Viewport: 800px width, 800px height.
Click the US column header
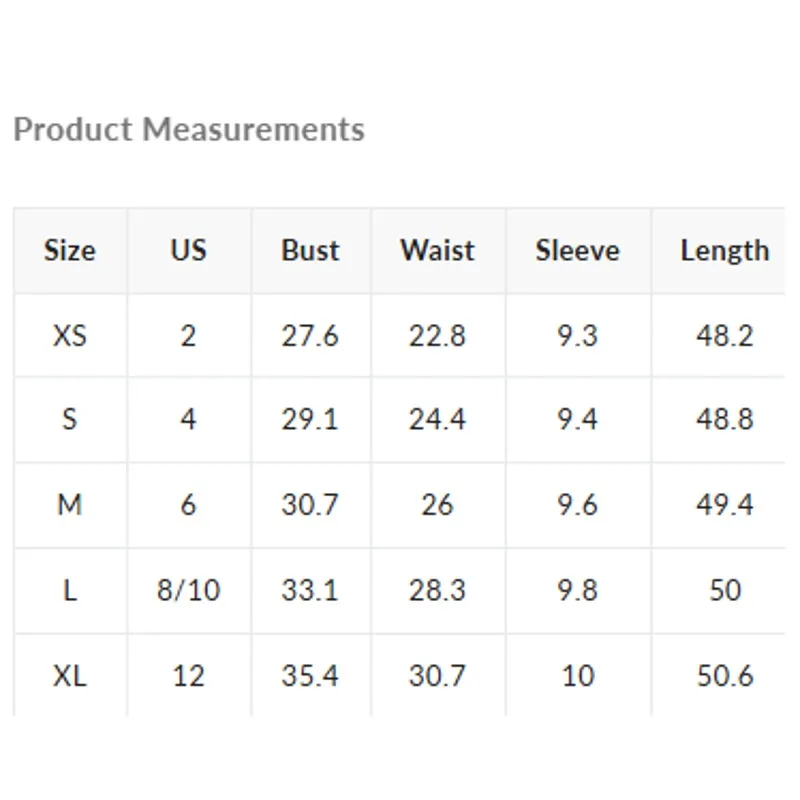point(188,250)
